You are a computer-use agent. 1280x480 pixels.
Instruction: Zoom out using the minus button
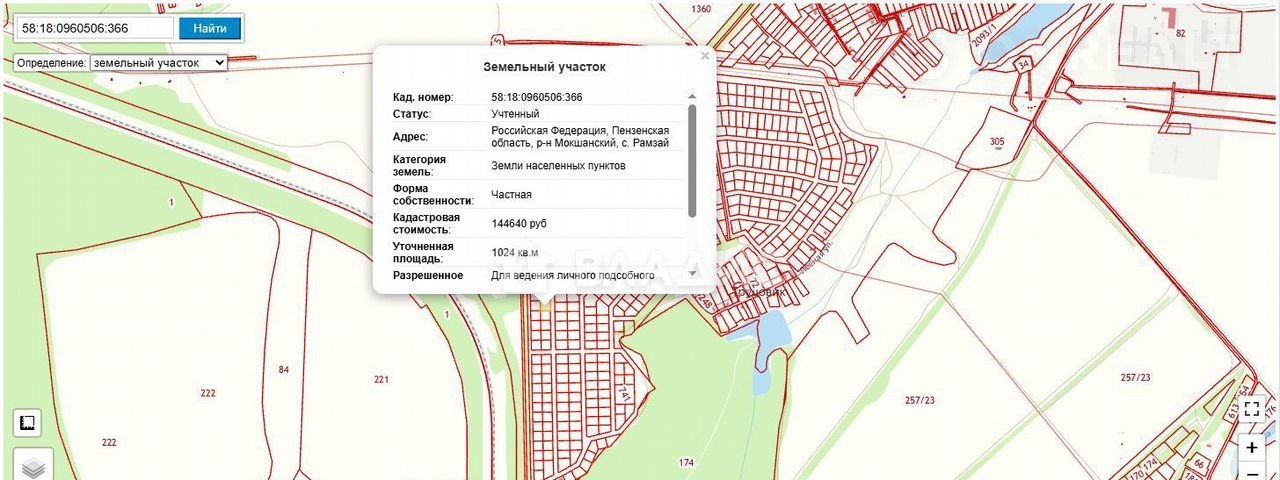(x=1252, y=473)
